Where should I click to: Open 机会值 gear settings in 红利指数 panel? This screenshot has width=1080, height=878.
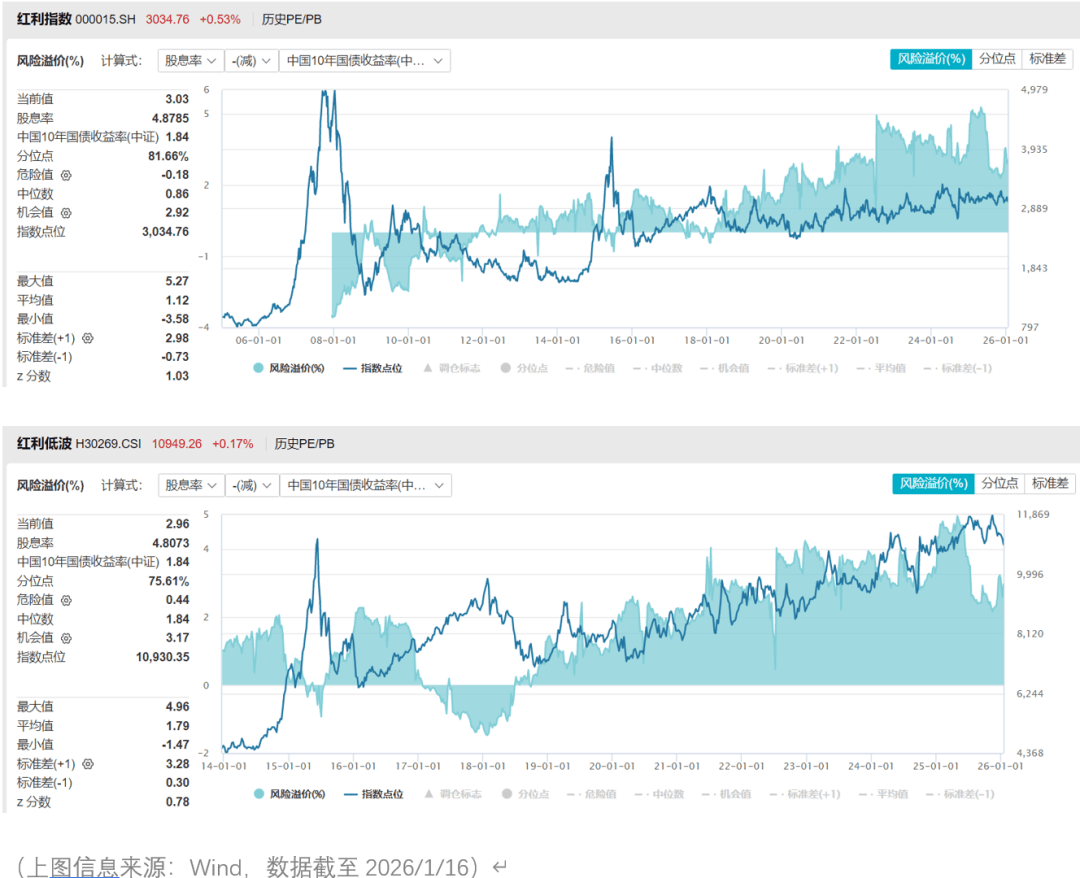(66, 213)
